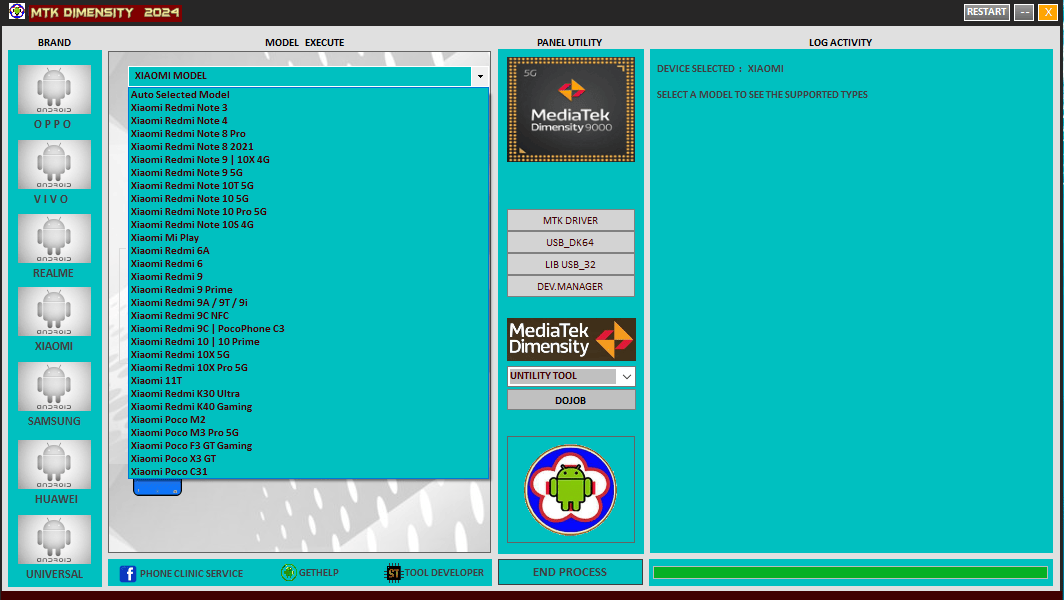Image resolution: width=1064 pixels, height=600 pixels.
Task: Open DEV.MANAGER
Action: point(571,286)
